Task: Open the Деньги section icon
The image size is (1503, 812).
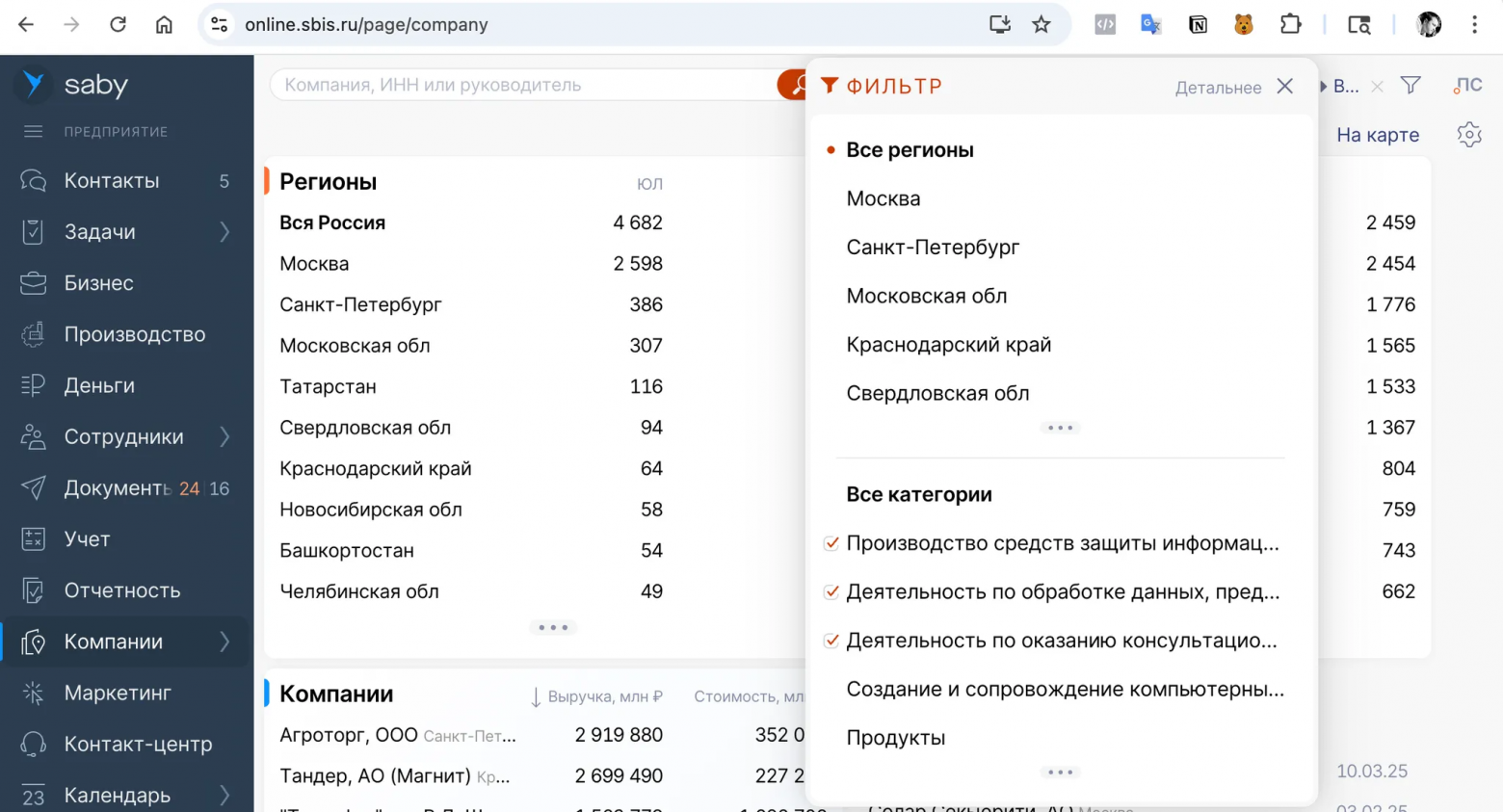Action: pyautogui.click(x=32, y=385)
